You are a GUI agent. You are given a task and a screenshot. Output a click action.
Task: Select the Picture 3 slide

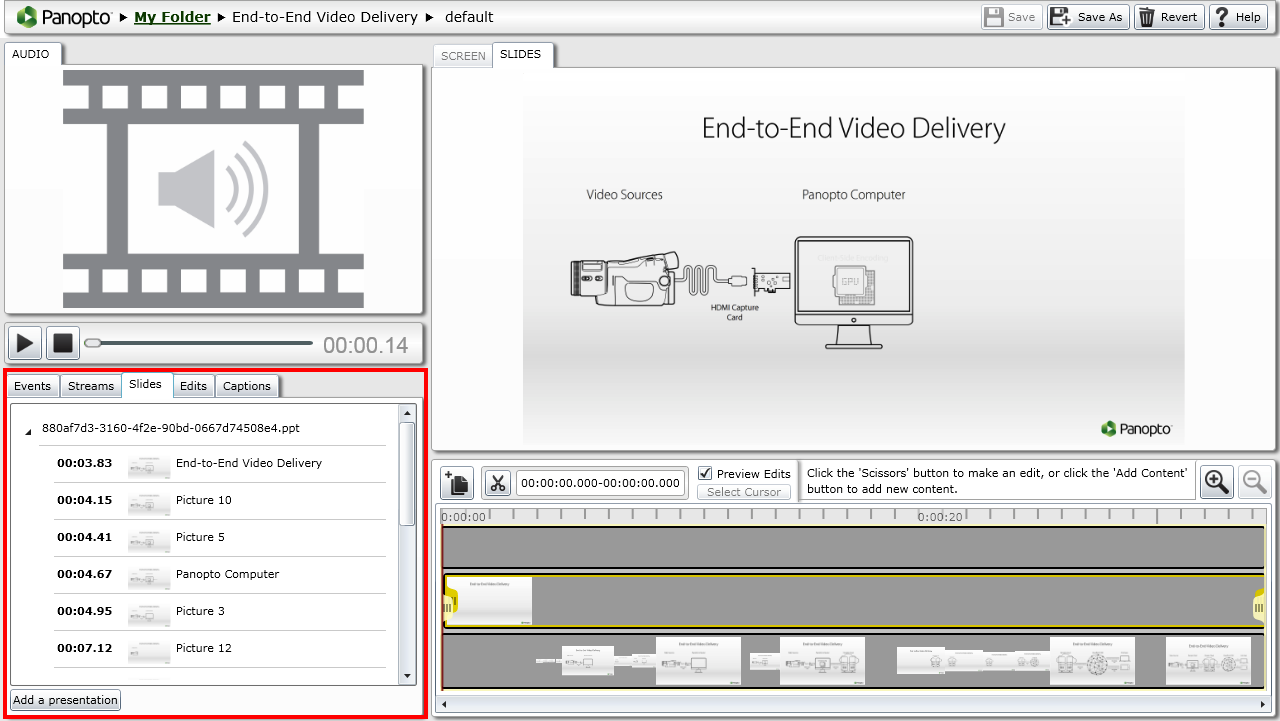point(220,611)
